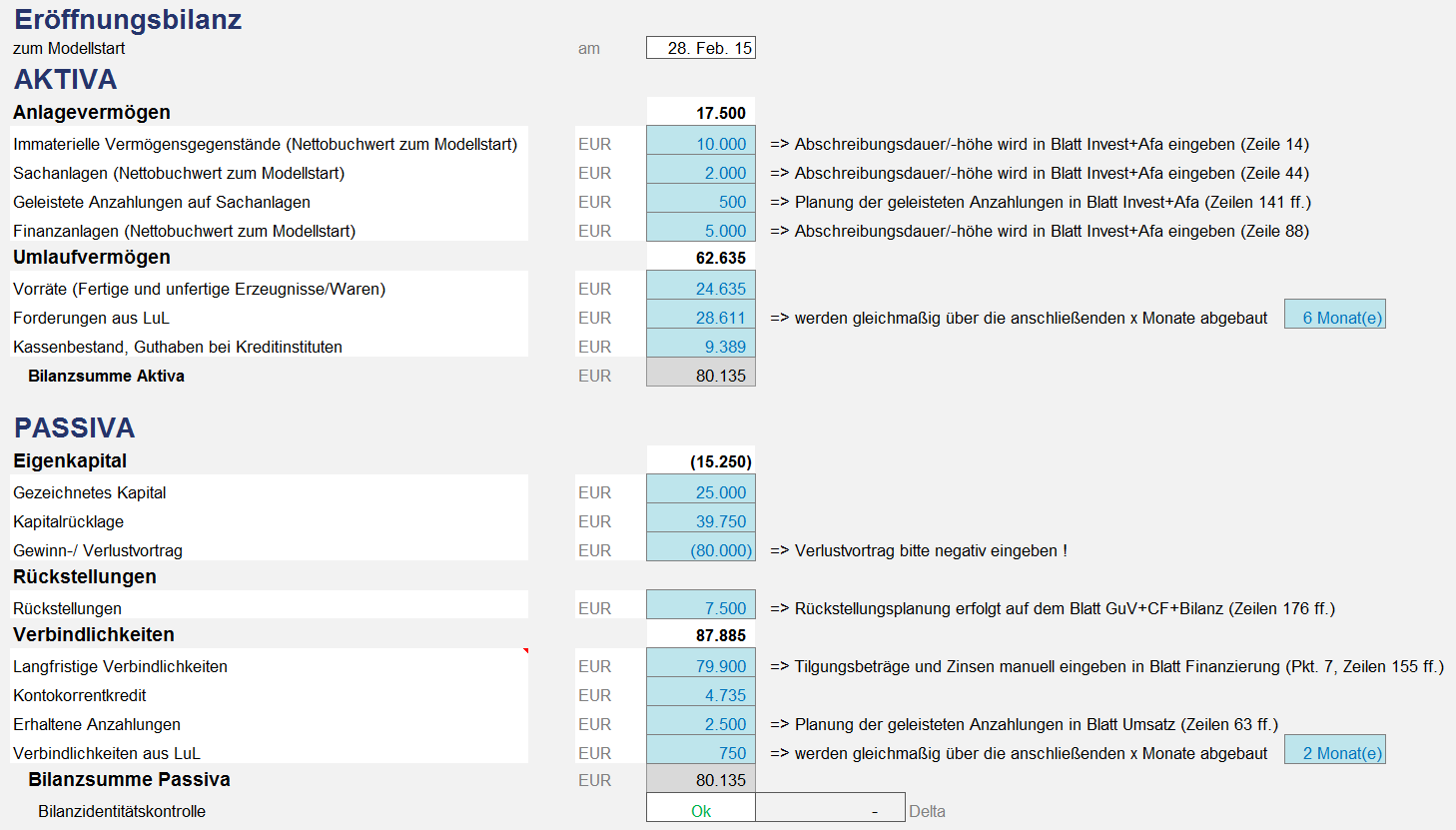Click the green Ok balance check cell
Screen dimensions: 1456x830
(701, 808)
